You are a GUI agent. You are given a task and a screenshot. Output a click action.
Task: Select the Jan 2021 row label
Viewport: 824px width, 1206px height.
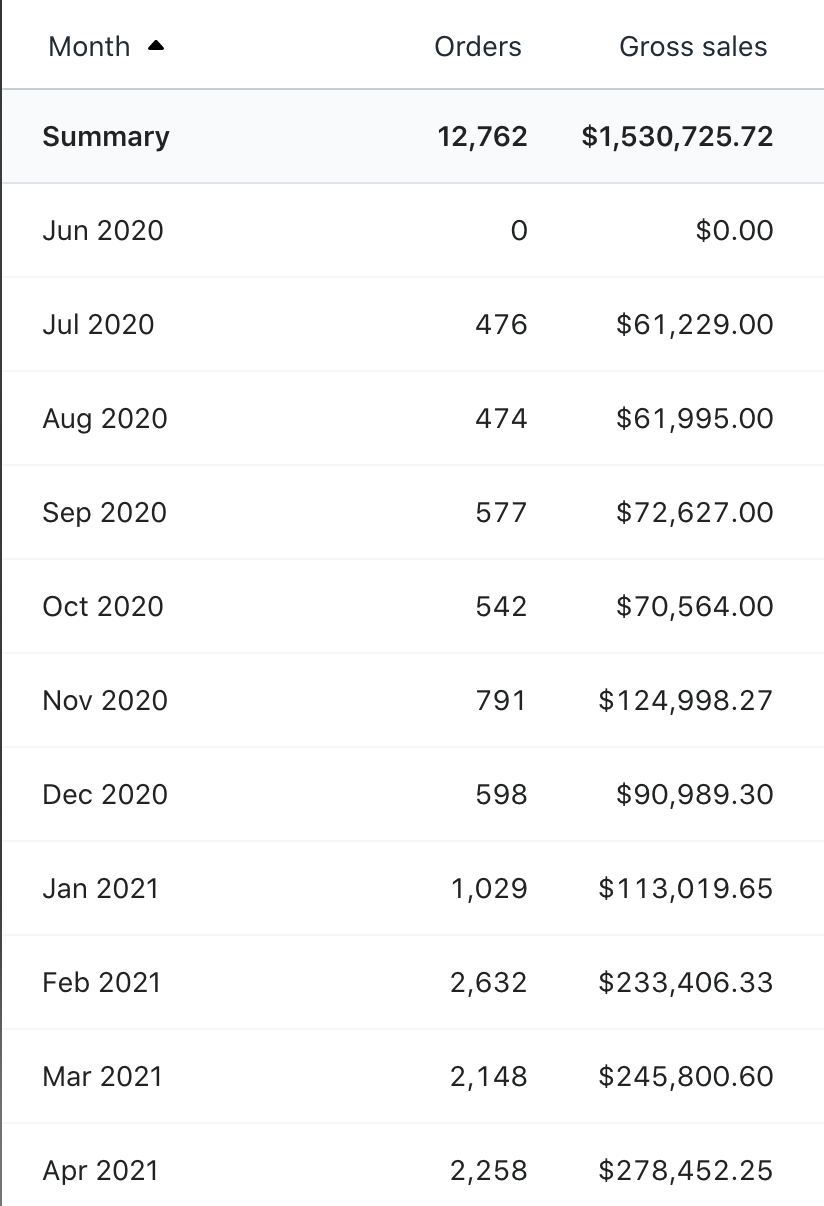tap(101, 889)
